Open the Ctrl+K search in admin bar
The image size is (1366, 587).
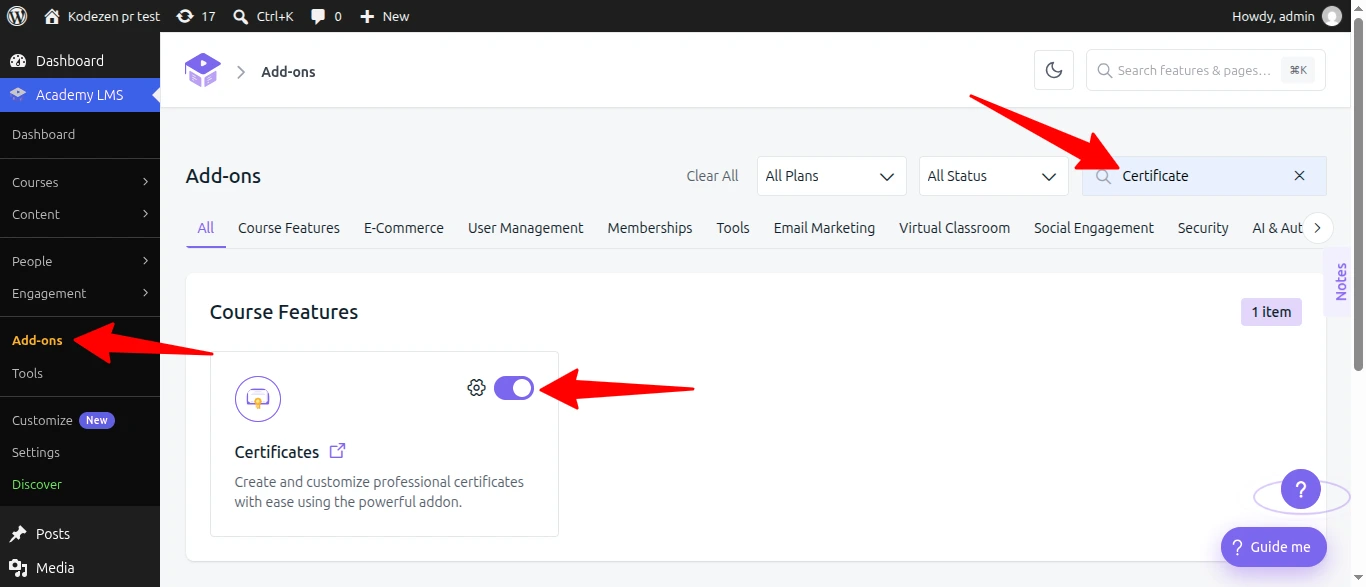tap(264, 16)
